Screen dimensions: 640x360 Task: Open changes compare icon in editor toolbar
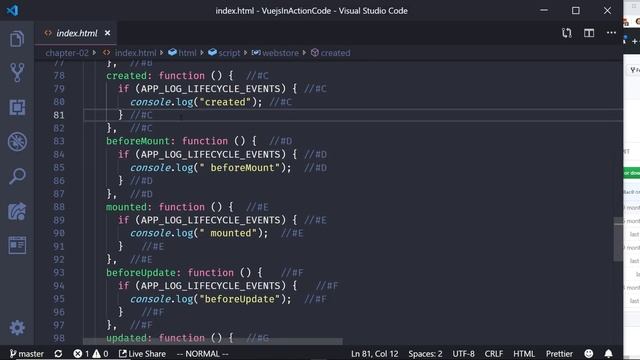pos(567,33)
